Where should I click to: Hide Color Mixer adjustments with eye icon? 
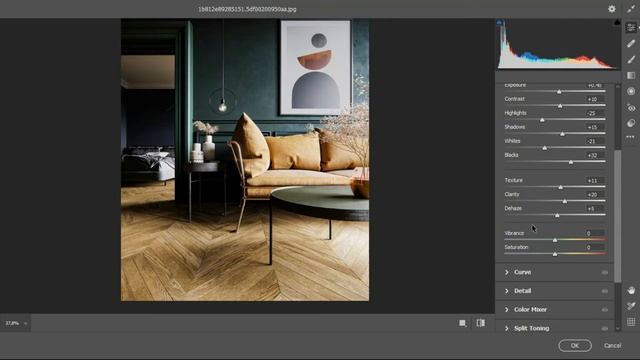tap(604, 310)
